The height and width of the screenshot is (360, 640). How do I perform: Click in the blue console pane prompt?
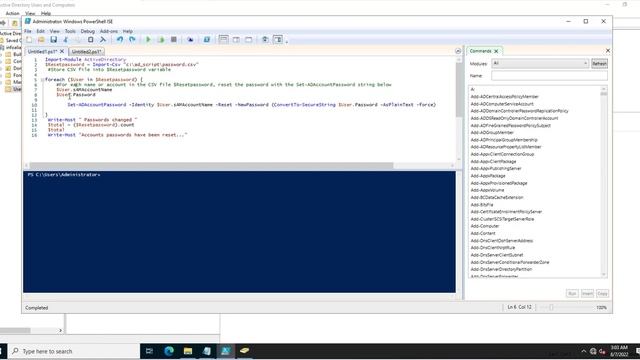pyautogui.click(x=64, y=175)
